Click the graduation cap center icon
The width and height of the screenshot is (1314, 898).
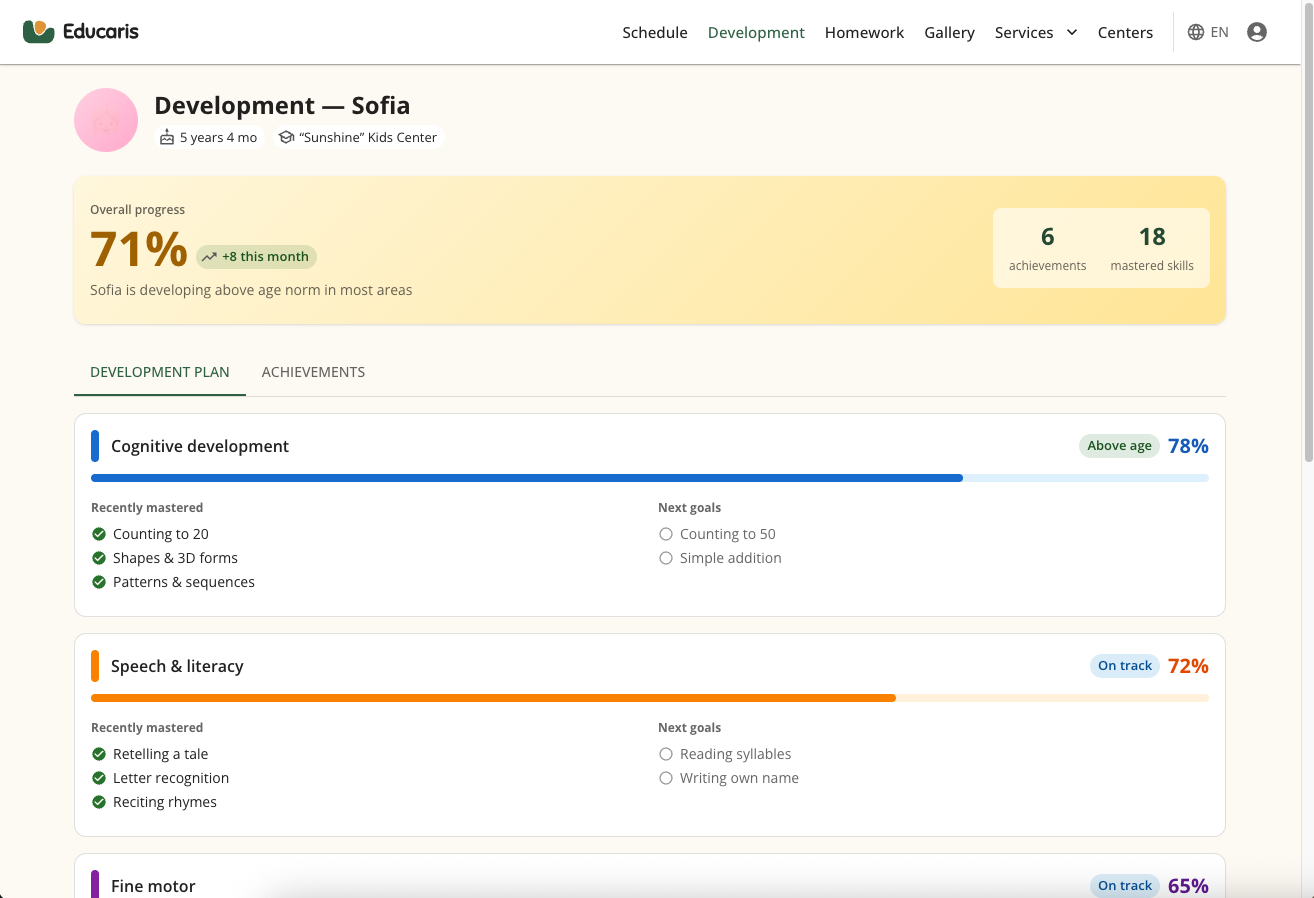[x=286, y=138]
